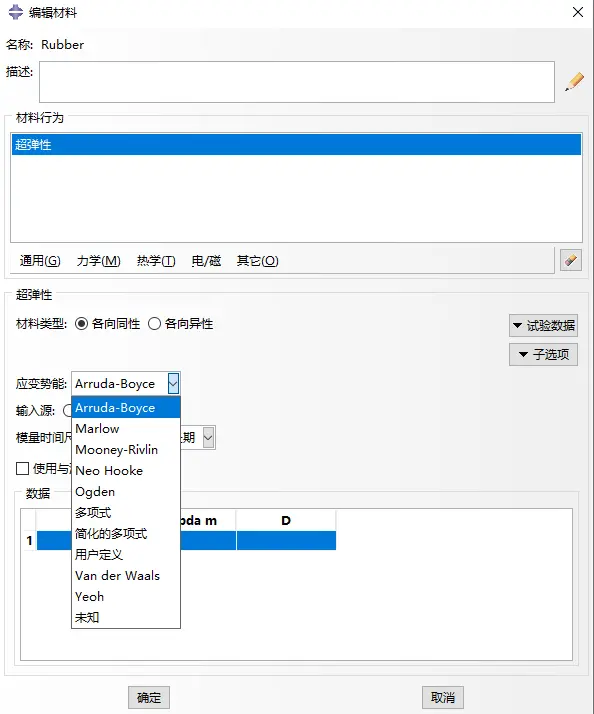Click into the 描述 text field

(x=297, y=82)
